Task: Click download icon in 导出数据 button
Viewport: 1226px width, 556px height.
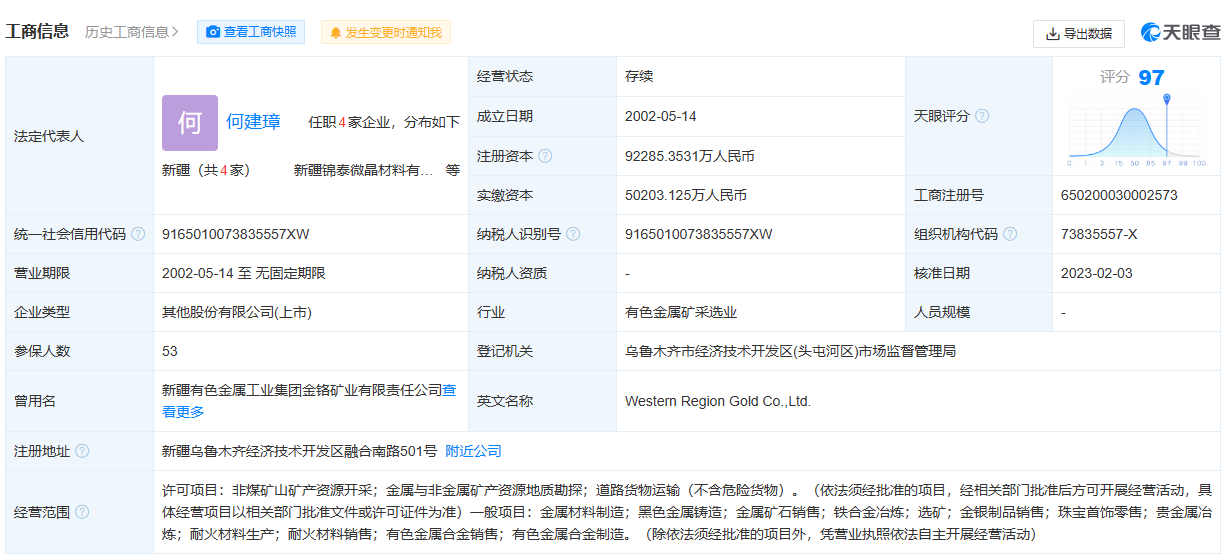Action: pos(1052,33)
